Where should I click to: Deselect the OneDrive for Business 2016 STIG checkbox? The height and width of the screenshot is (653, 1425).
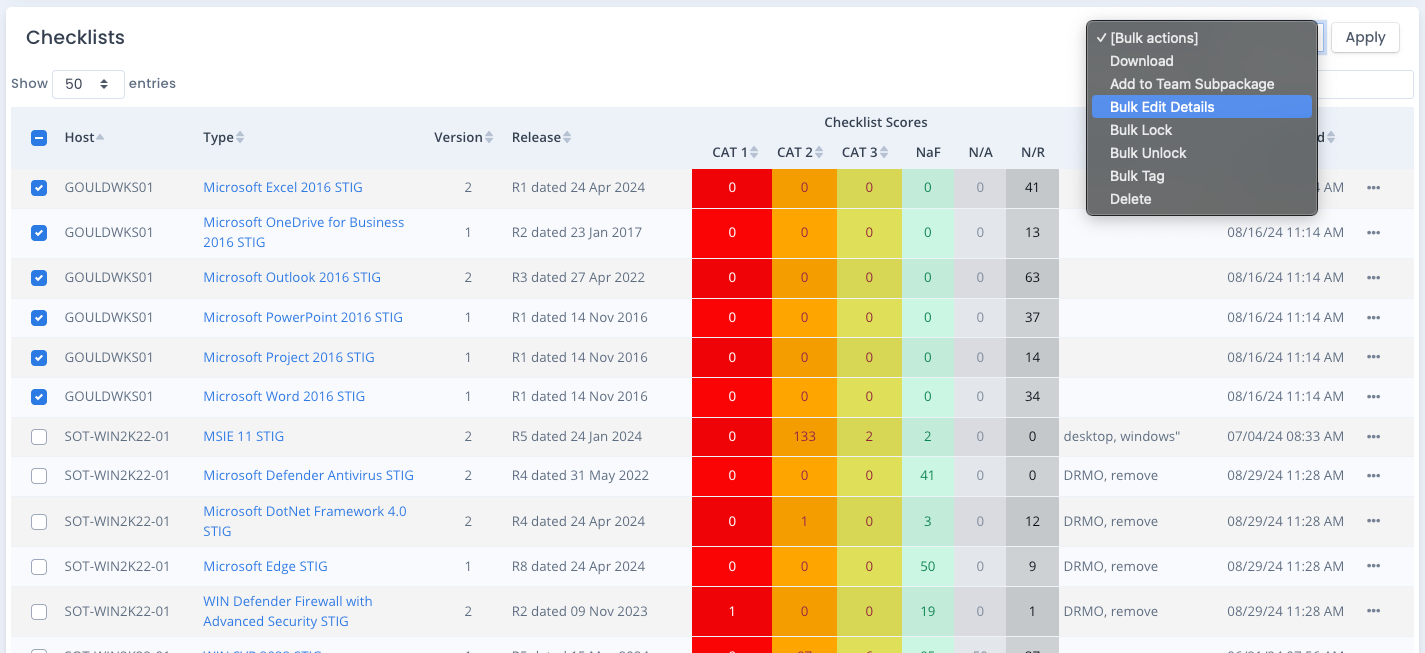tap(39, 233)
